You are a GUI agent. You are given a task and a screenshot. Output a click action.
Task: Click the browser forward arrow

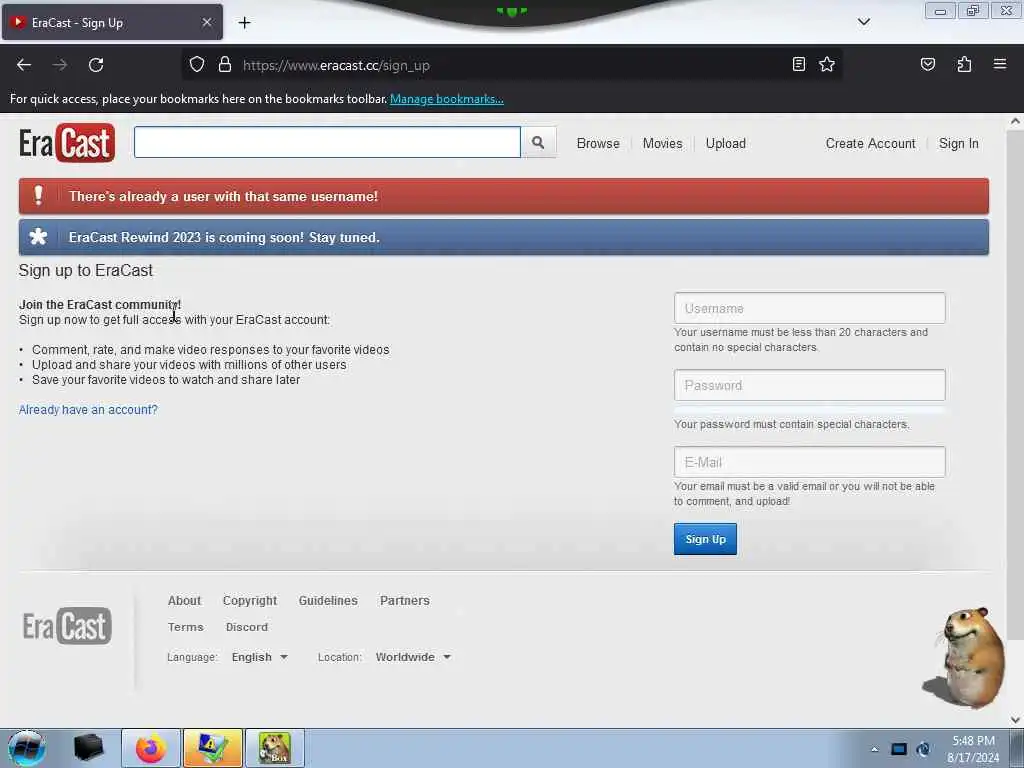coord(60,65)
